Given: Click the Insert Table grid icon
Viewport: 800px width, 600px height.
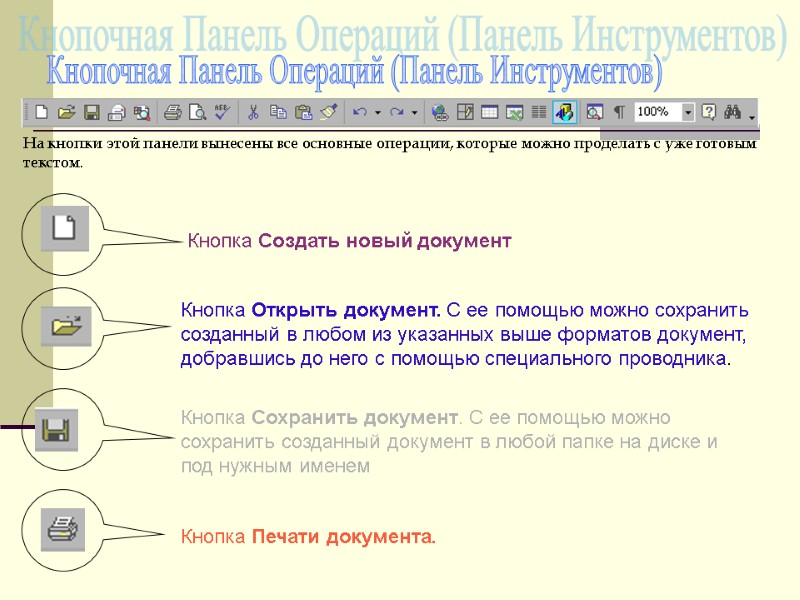Looking at the screenshot, I should click(490, 112).
